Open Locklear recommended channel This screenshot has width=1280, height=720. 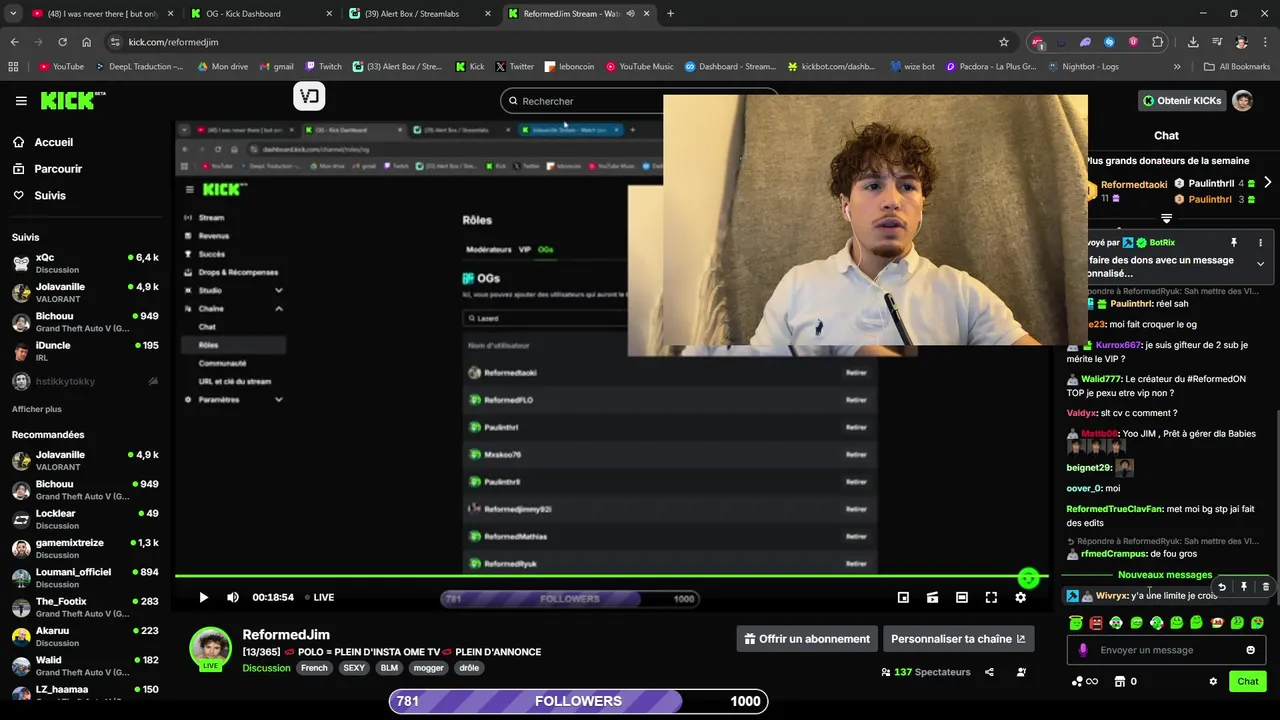tap(85, 519)
